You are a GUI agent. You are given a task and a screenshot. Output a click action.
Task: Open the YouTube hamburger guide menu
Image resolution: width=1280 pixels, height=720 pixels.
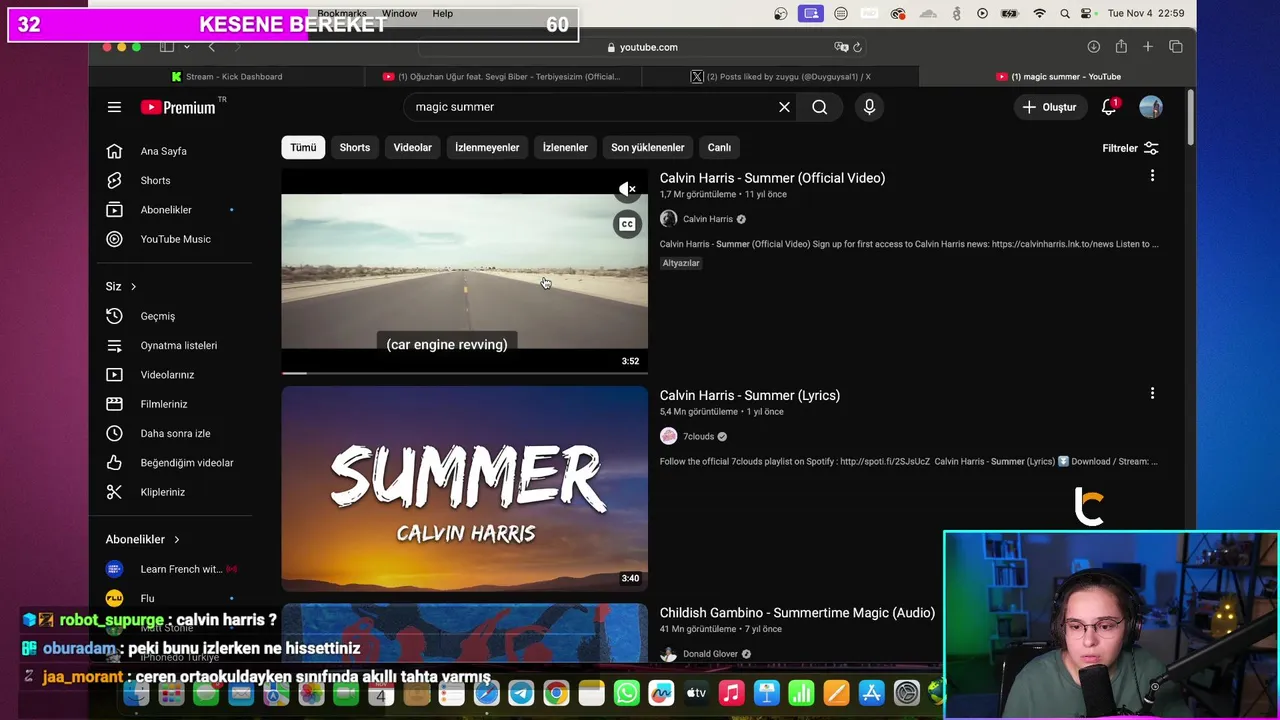tap(114, 107)
